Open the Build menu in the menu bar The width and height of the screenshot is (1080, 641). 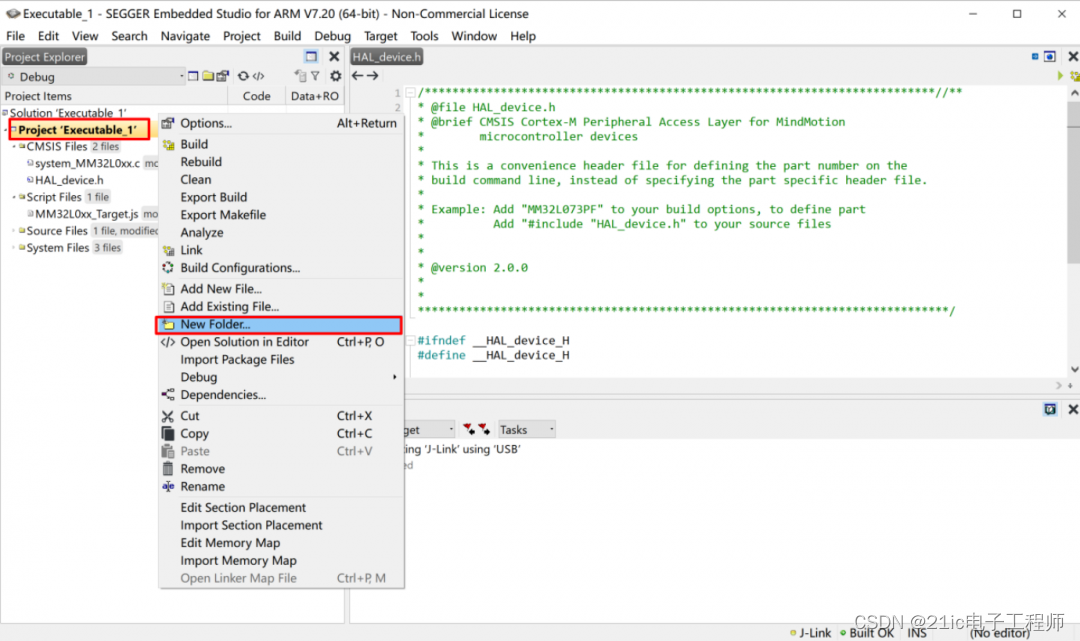(x=287, y=35)
